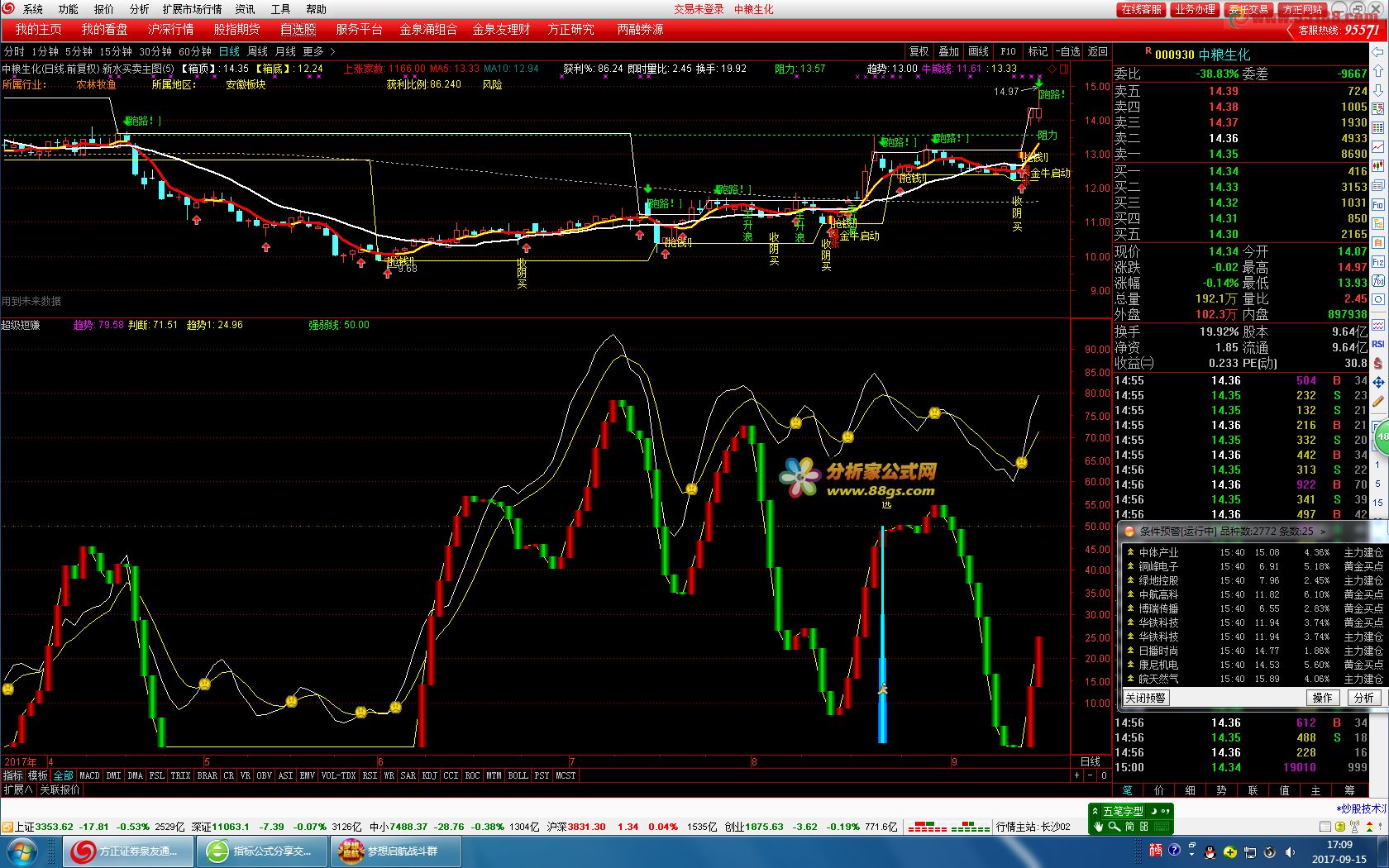Screen dimensions: 1389x868
Task: Toggle IME moon full/half-width mode
Action: [x=1156, y=811]
